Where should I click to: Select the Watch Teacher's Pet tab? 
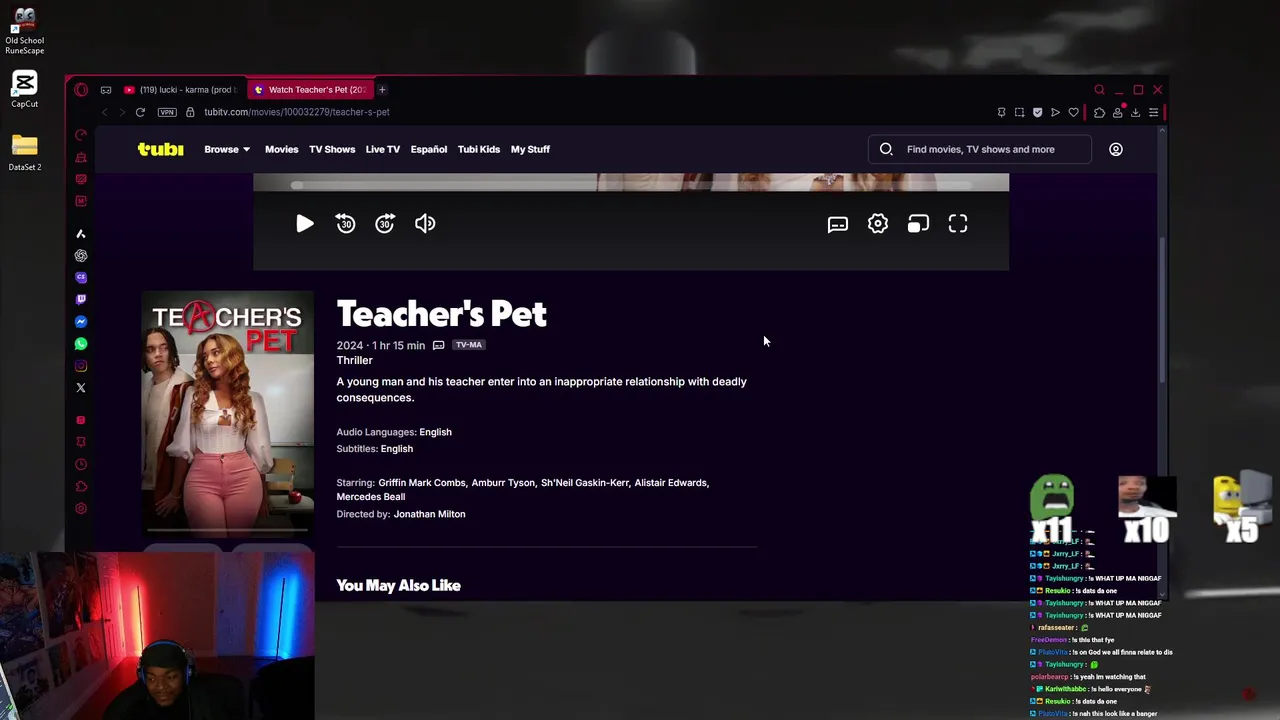(309, 90)
